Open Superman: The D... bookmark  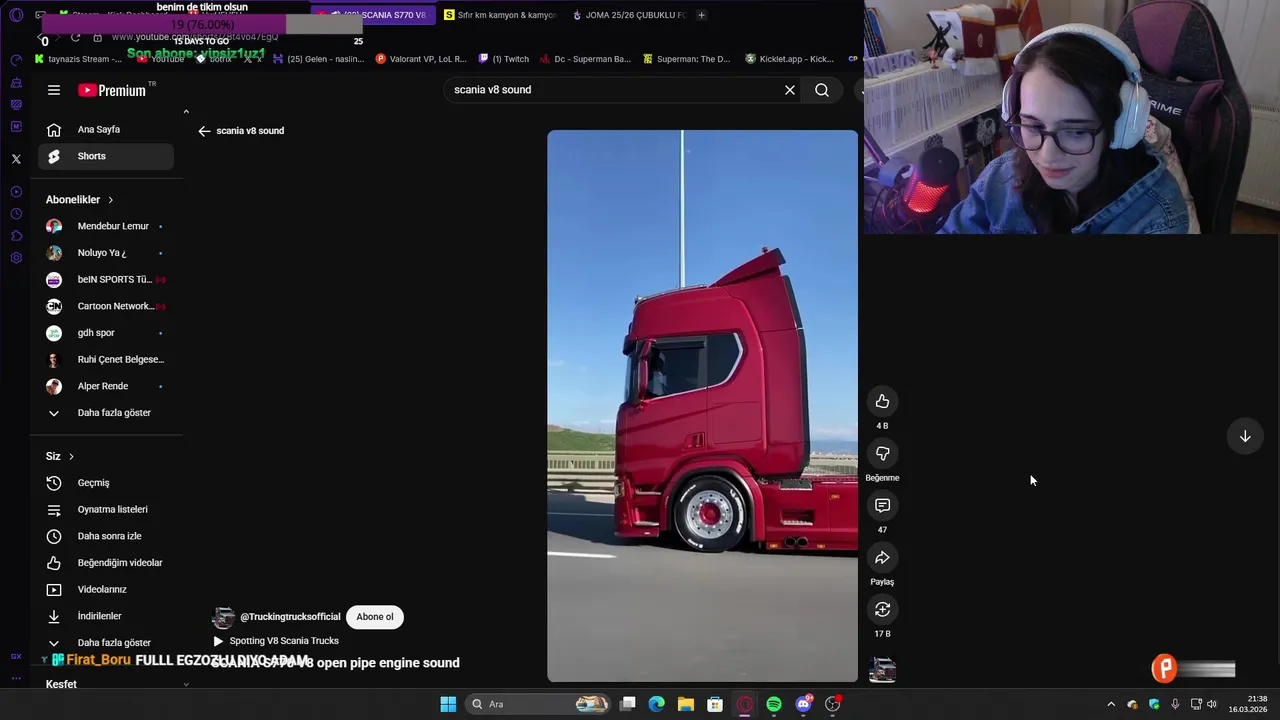[687, 59]
